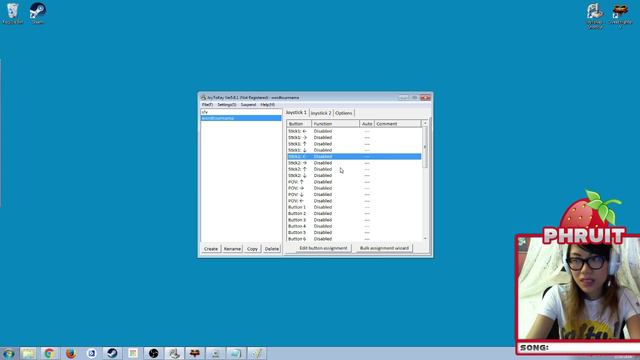Select the POV up arrow row
This screenshot has height=360, width=640.
tap(354, 182)
